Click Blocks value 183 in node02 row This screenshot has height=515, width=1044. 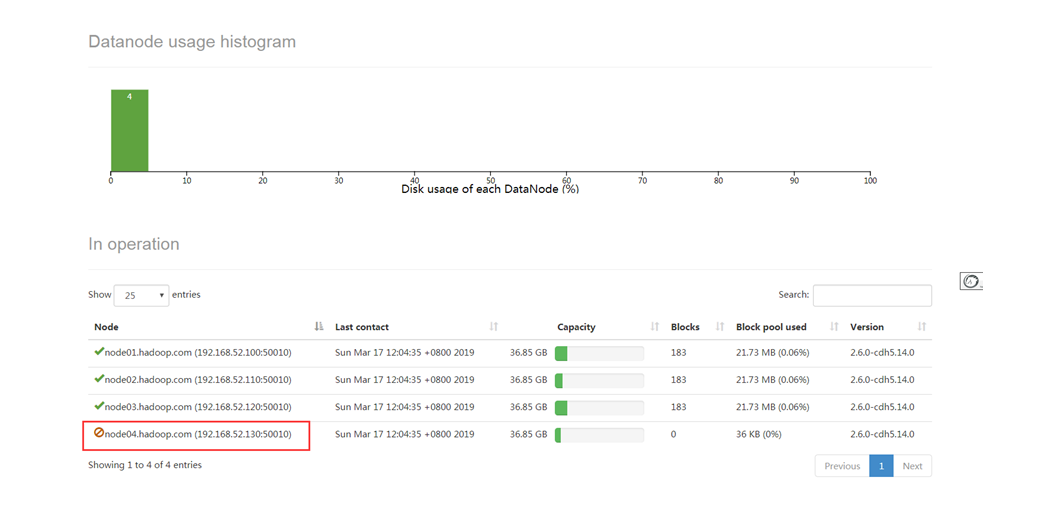click(678, 380)
